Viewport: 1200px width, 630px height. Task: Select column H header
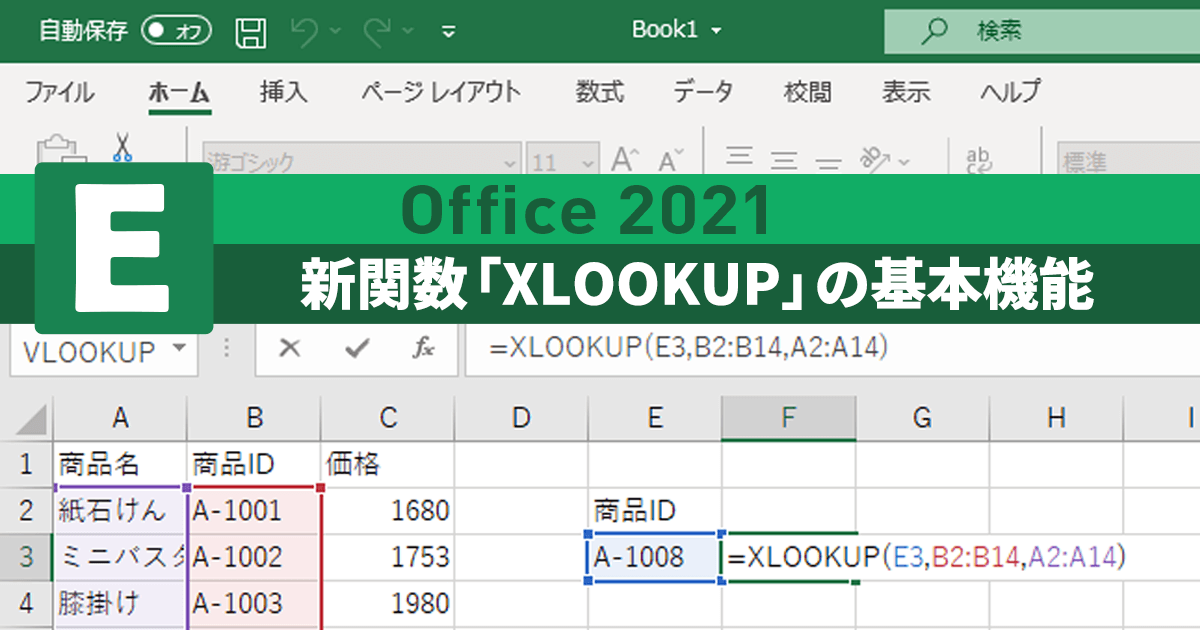1056,418
